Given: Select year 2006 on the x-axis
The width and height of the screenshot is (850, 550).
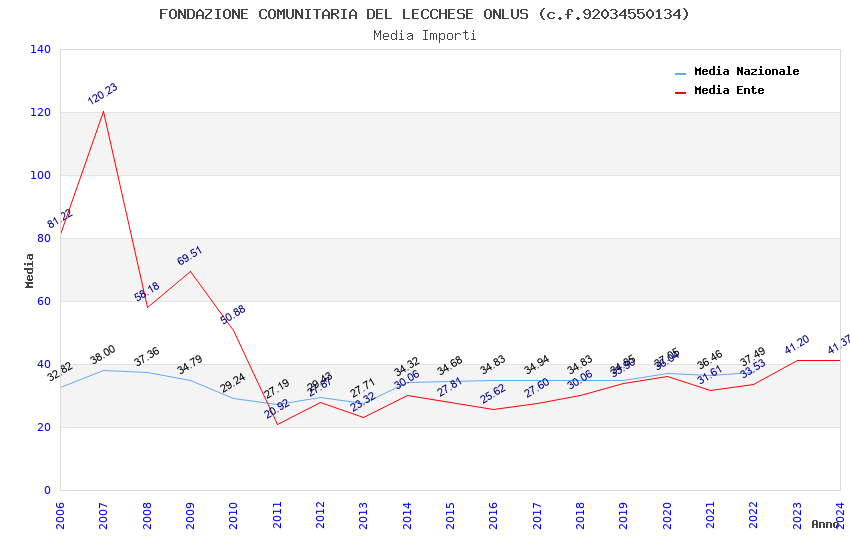Looking at the screenshot, I should [x=60, y=515].
